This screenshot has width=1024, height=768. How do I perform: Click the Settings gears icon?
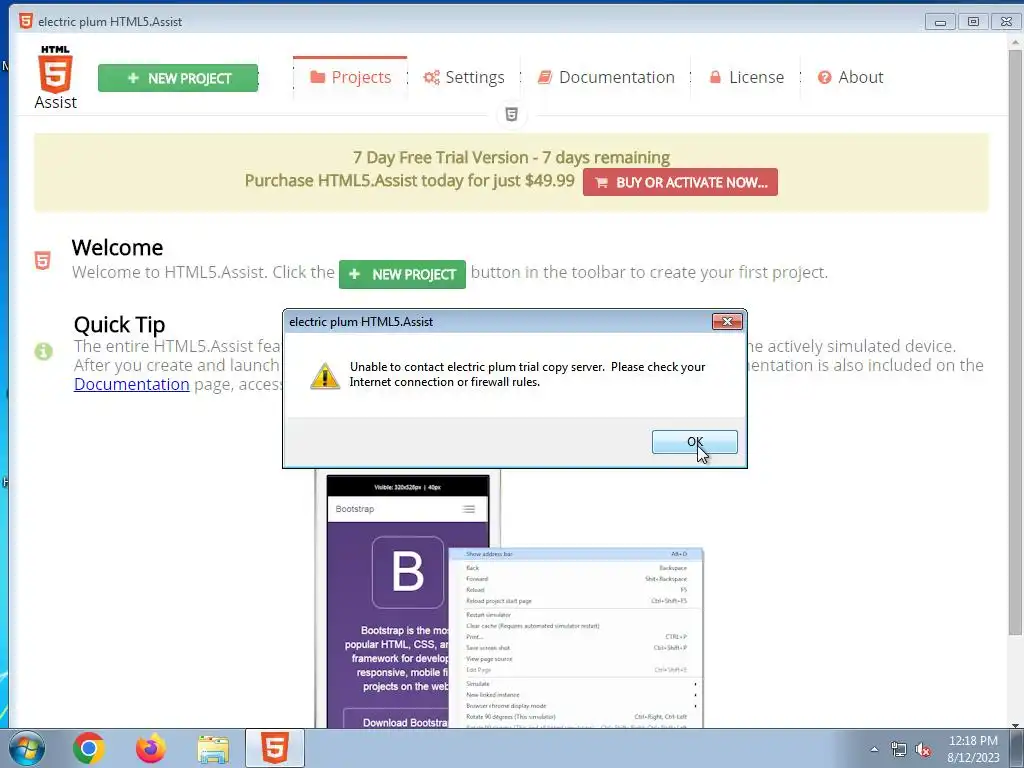(x=431, y=78)
